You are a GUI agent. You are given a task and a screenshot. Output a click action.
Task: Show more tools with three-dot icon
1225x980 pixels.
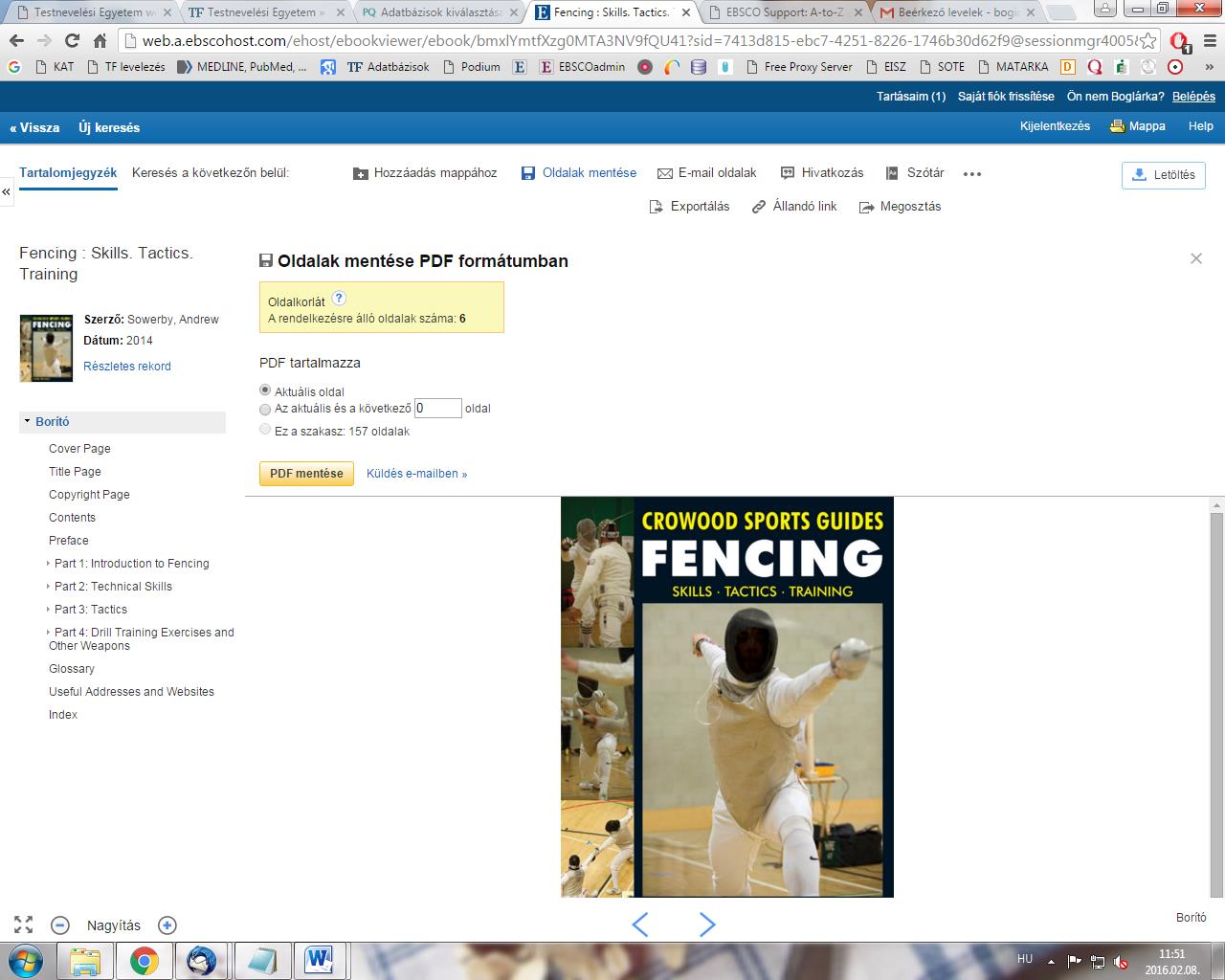coord(972,174)
